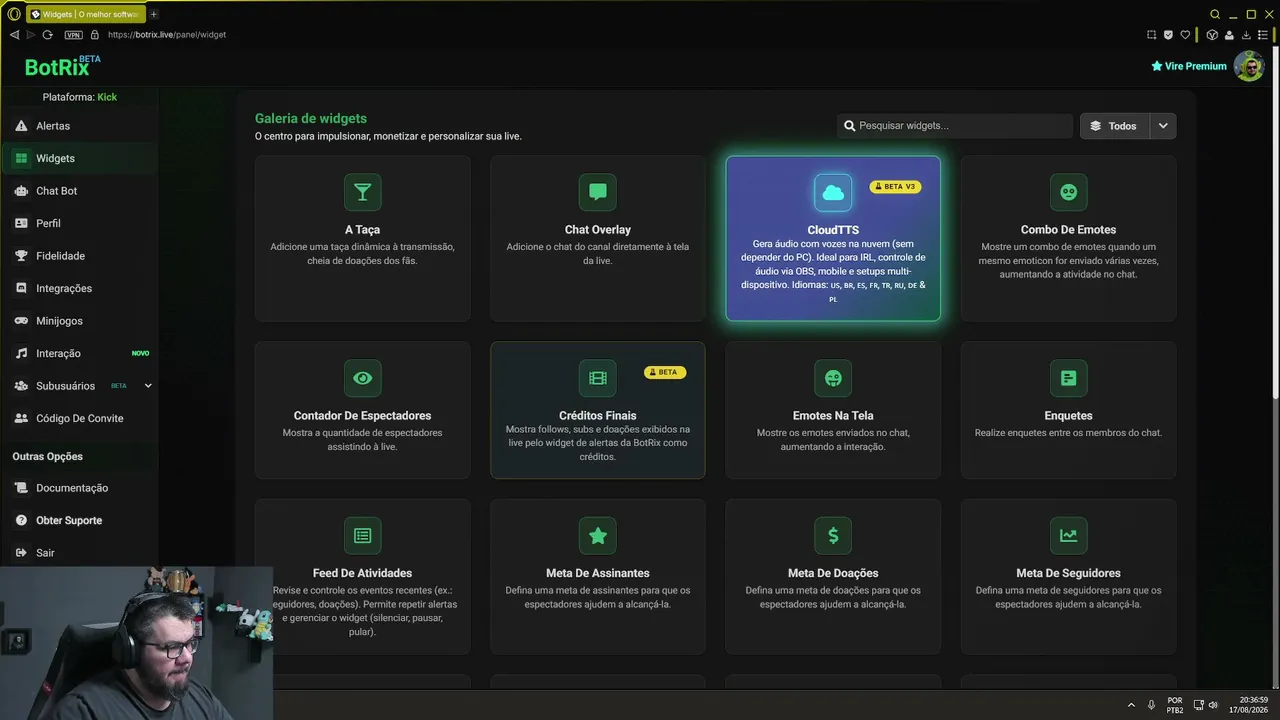Screen dimensions: 1280x720
Task: Open the Créditos Finais widget title
Action: point(598,416)
